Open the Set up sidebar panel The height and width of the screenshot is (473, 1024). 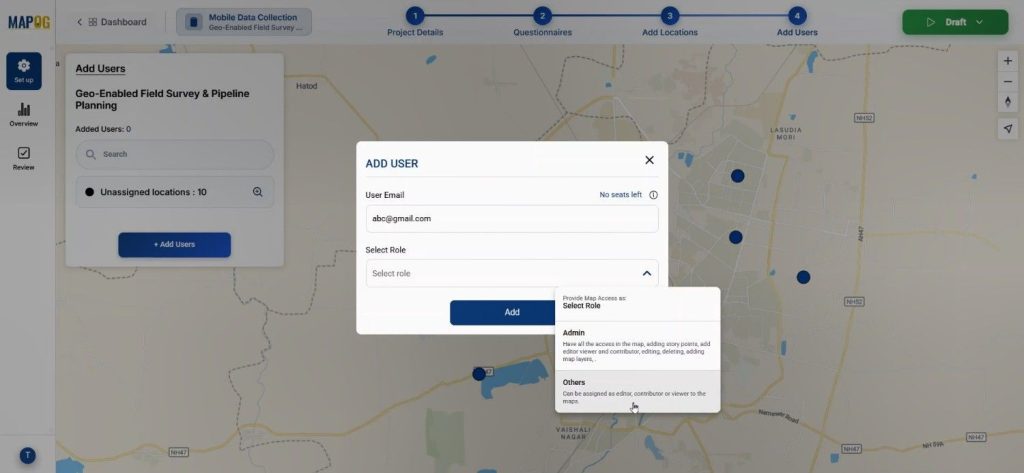[x=23, y=70]
